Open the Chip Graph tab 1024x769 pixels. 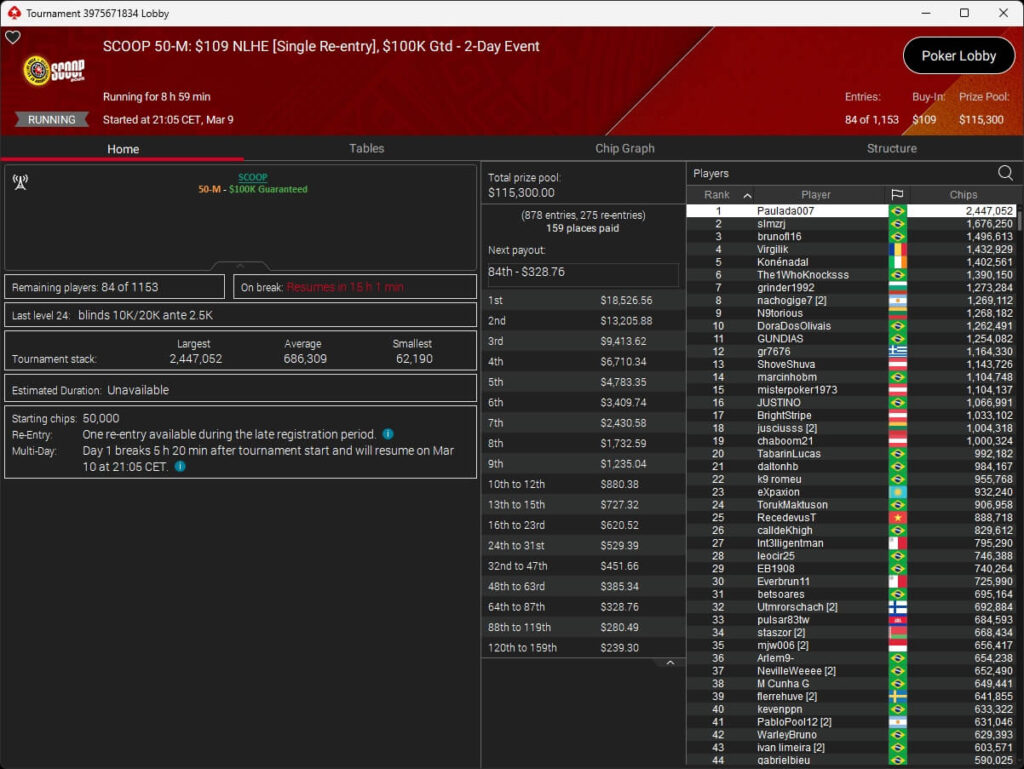point(624,148)
